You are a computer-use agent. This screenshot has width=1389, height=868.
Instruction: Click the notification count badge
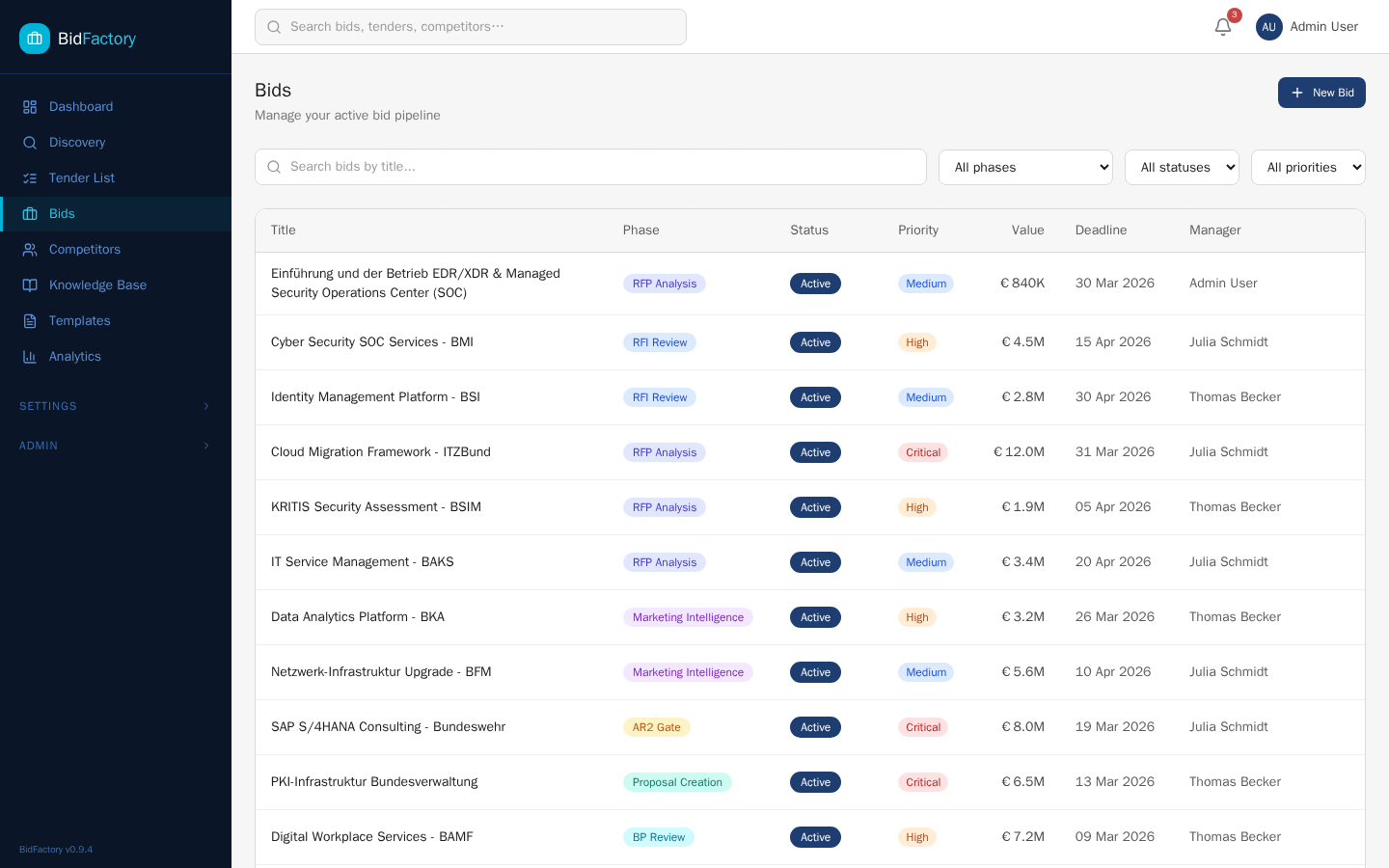(1234, 15)
